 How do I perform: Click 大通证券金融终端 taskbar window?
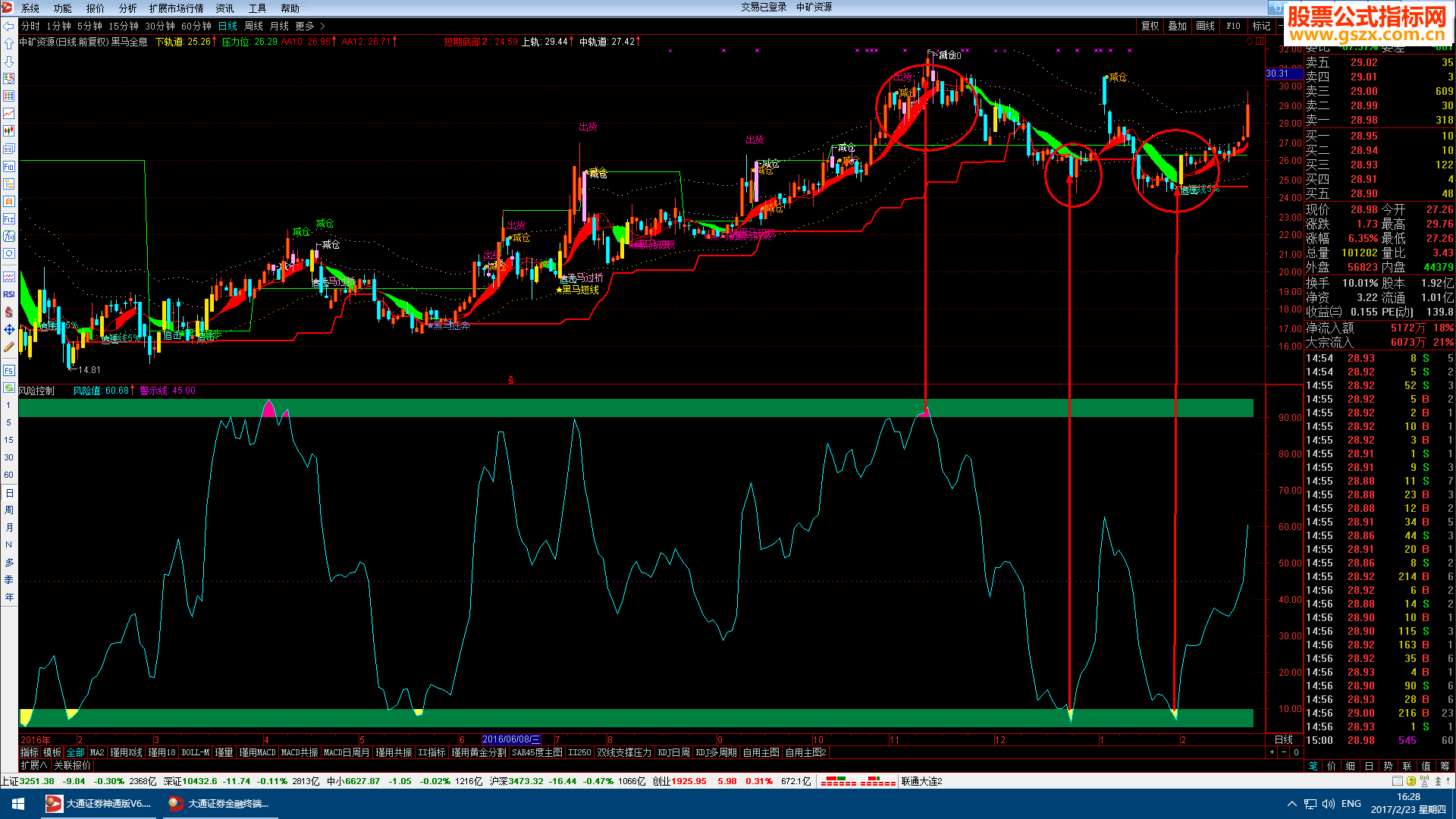(x=220, y=804)
